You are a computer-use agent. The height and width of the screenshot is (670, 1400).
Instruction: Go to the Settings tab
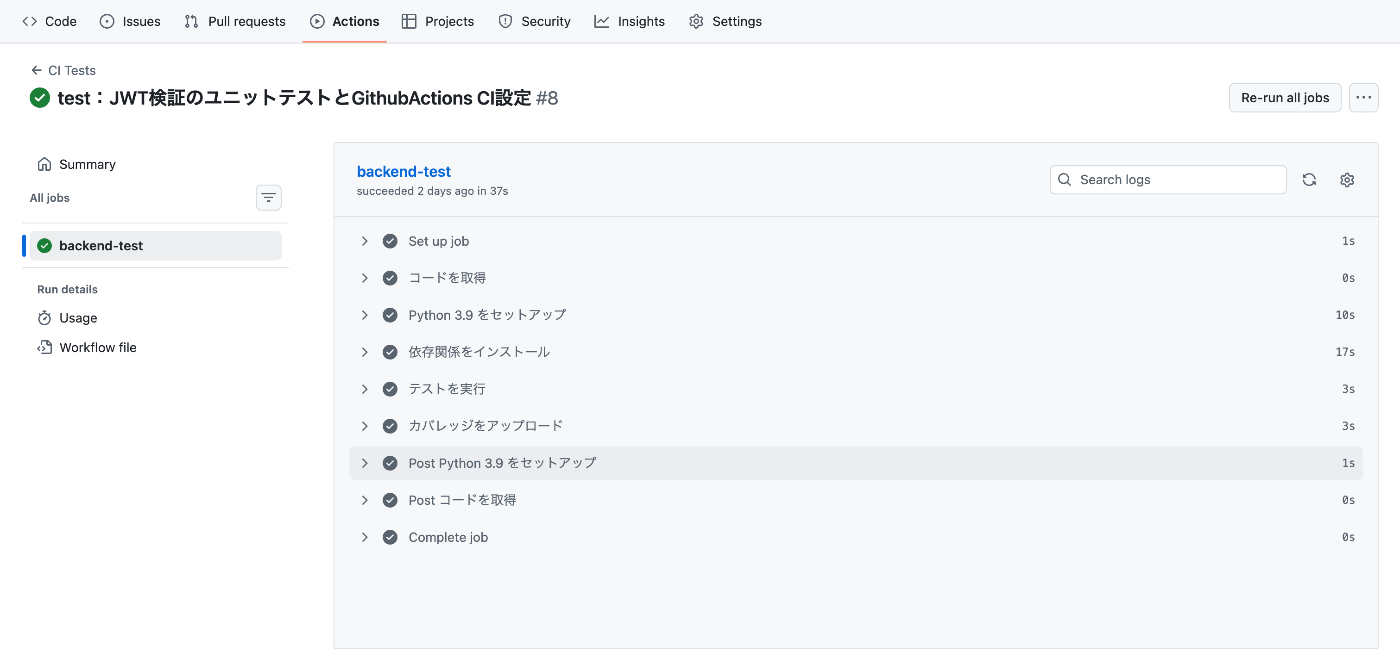tap(725, 21)
